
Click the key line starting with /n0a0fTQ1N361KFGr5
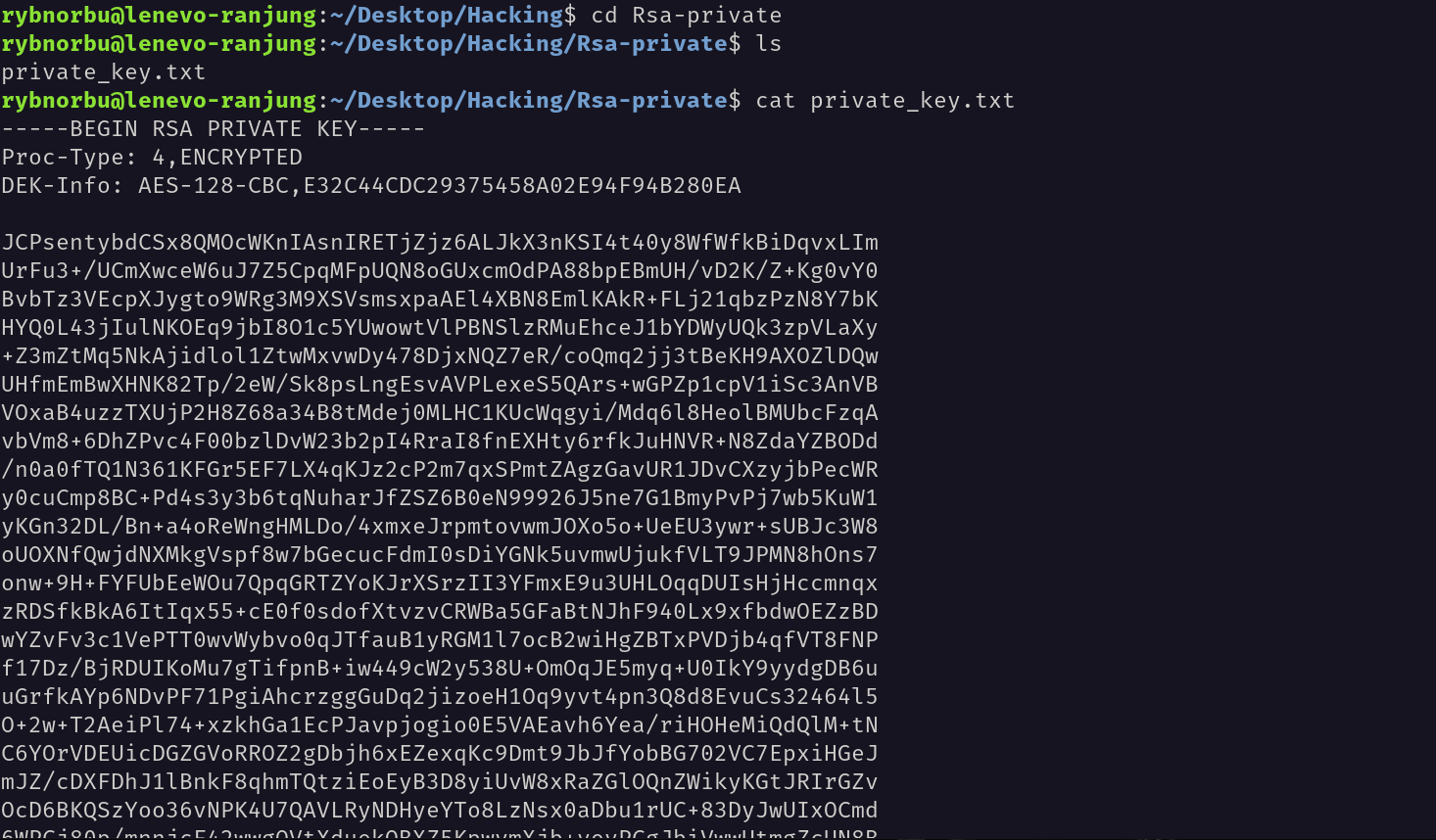(440, 470)
